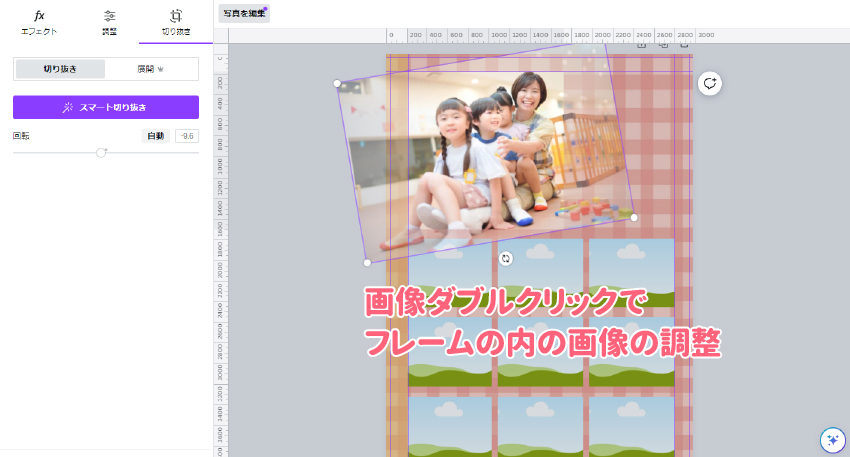Click the comment bubble icon beside the canvas
The image size is (850, 457).
710,83
